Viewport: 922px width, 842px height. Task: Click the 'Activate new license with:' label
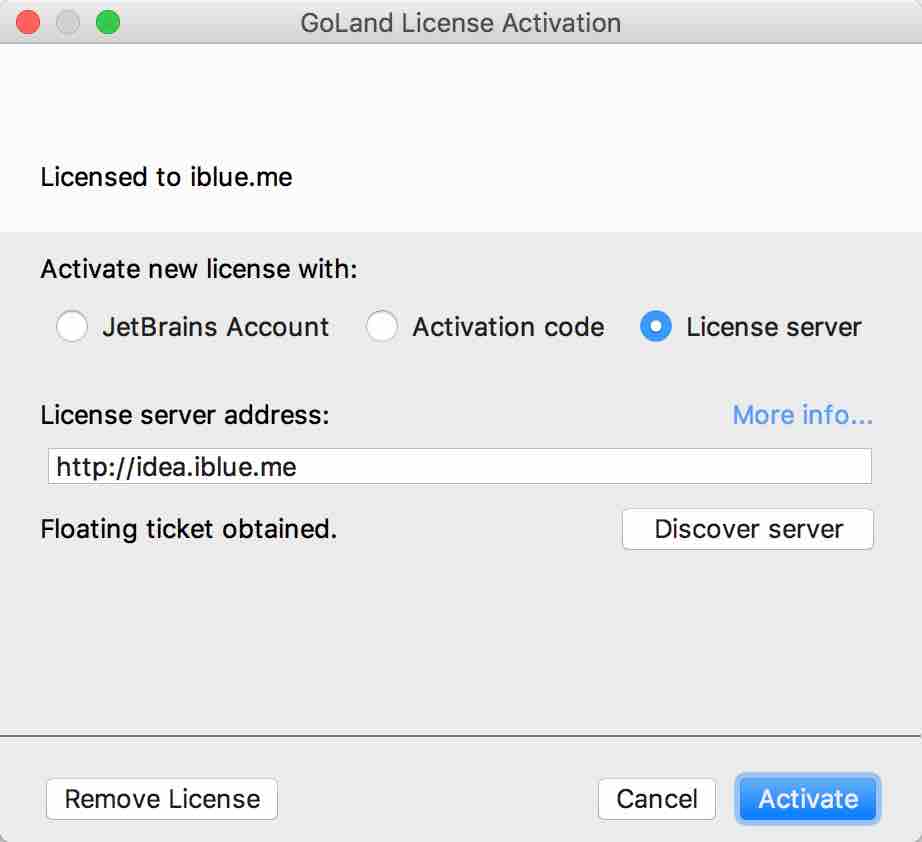click(x=199, y=269)
